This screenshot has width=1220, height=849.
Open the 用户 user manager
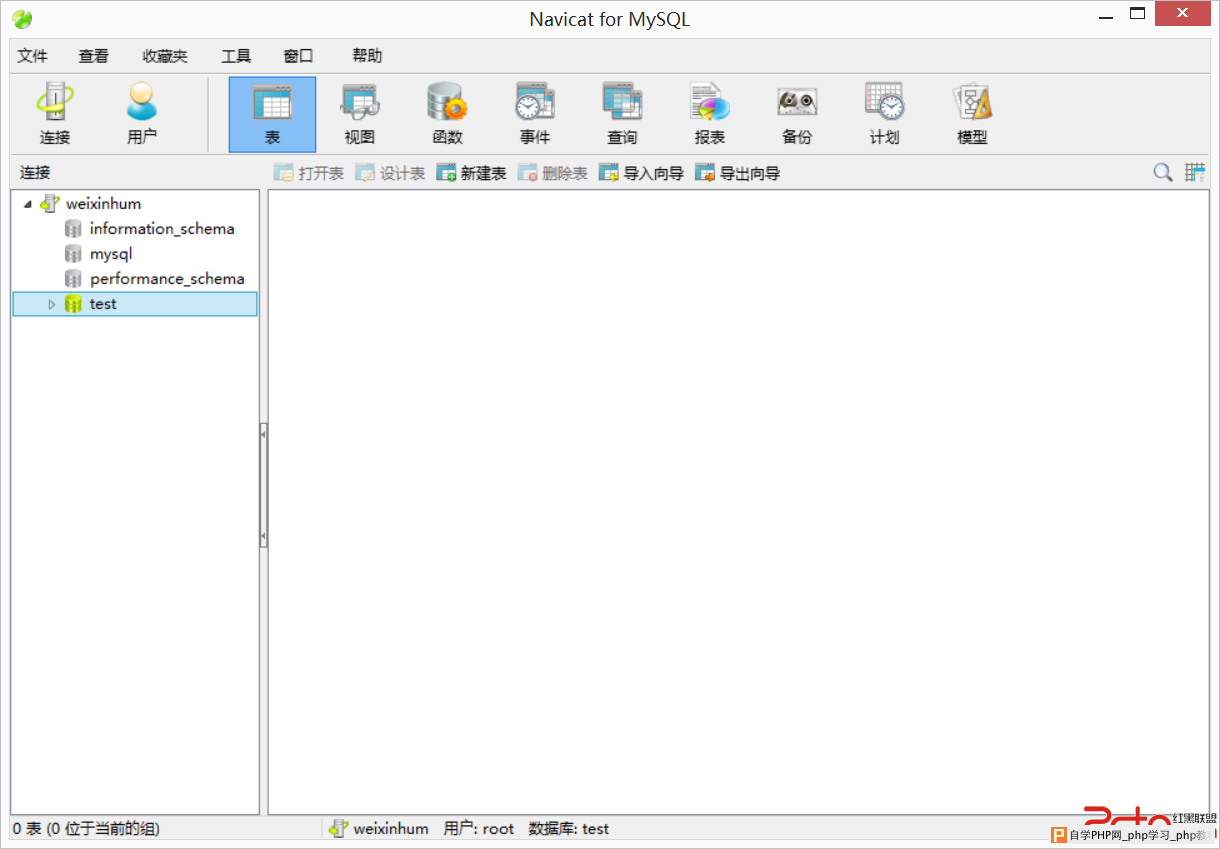pyautogui.click(x=142, y=114)
